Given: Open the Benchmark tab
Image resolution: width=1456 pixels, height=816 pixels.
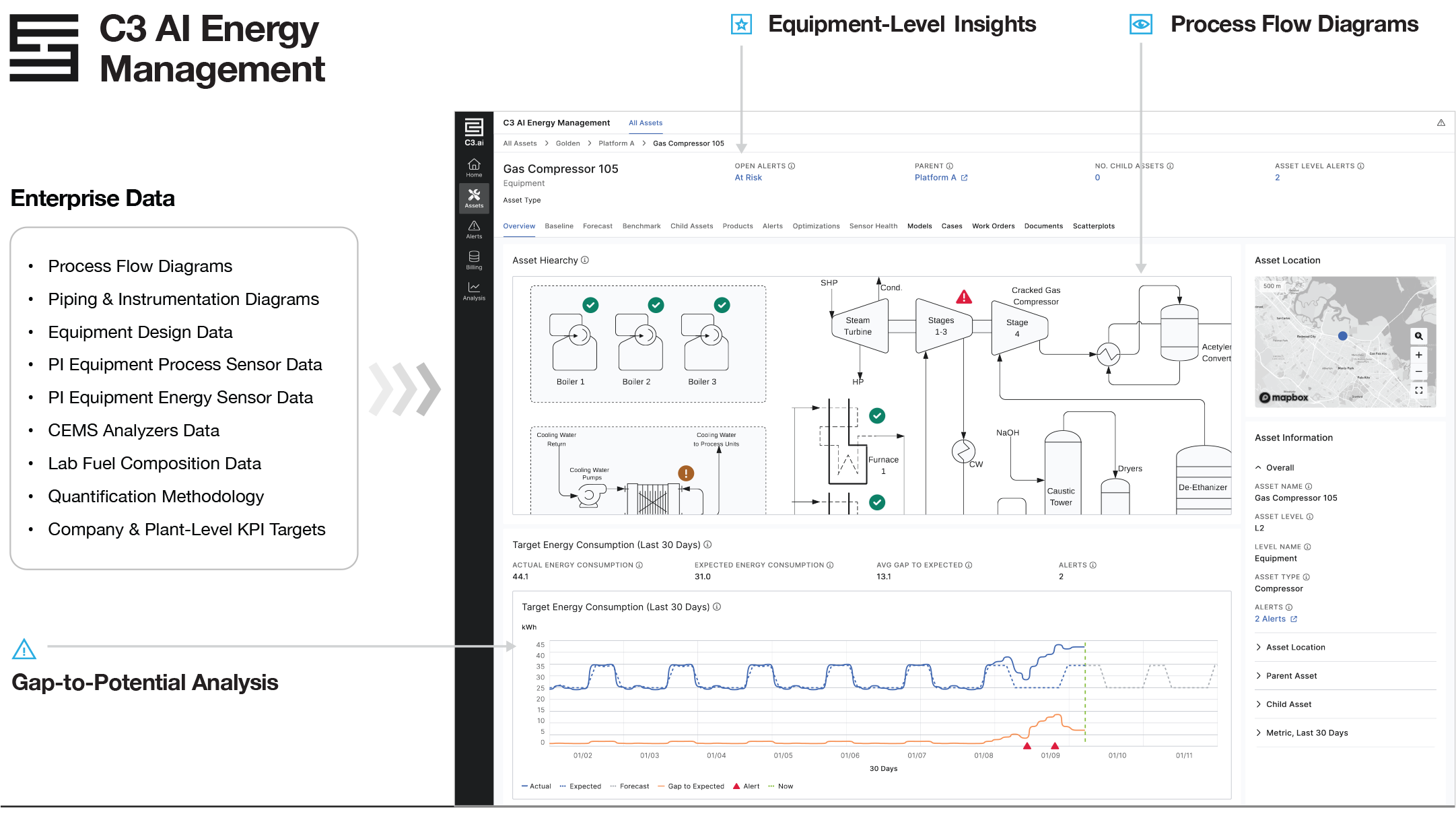Looking at the screenshot, I should pos(642,226).
